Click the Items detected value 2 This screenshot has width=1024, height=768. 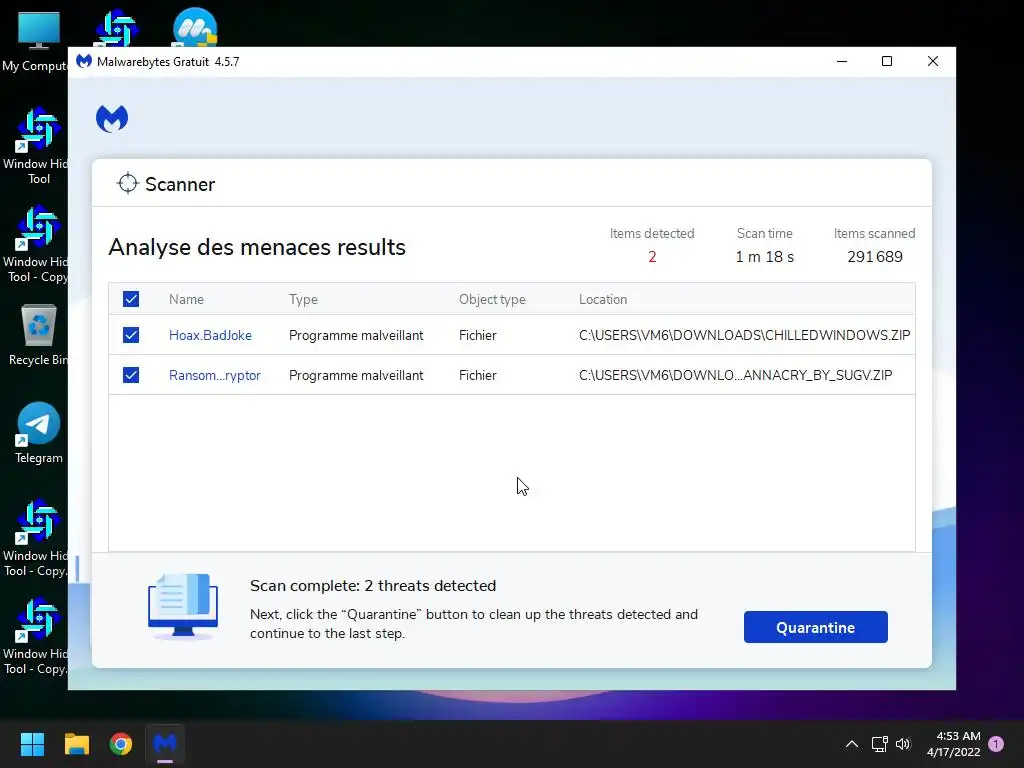[652, 257]
